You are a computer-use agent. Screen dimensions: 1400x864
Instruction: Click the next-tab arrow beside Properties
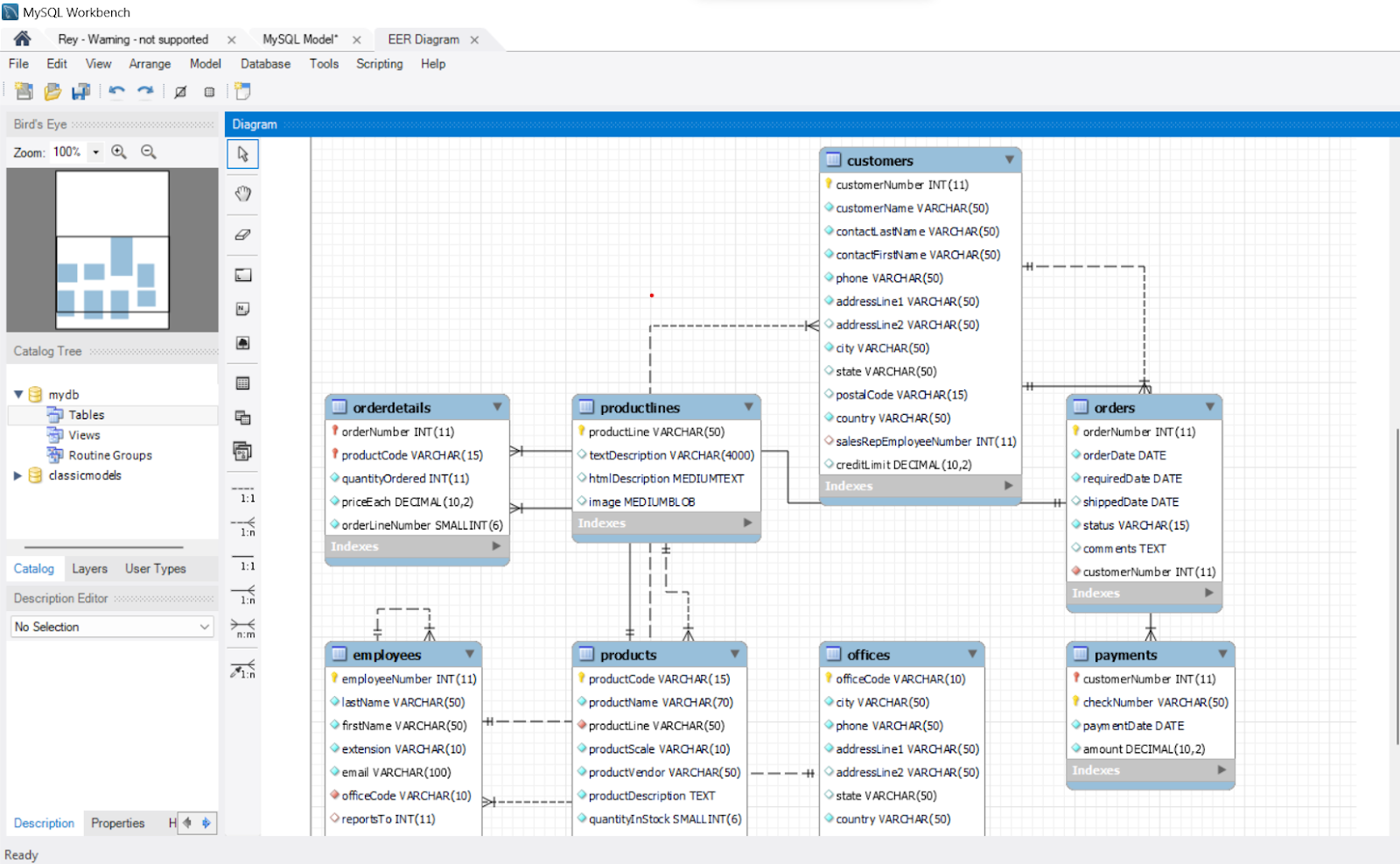(206, 823)
